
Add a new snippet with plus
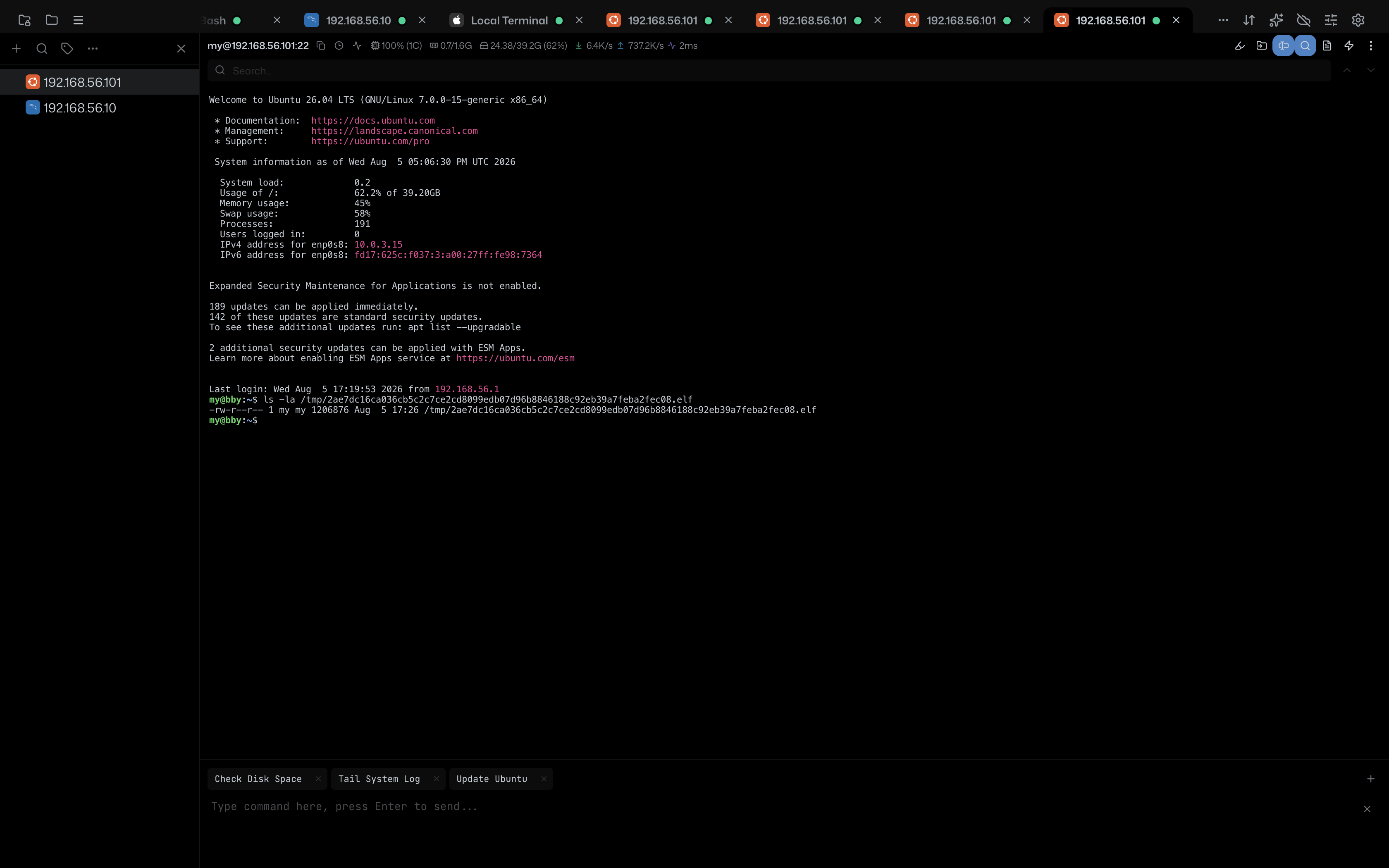1371,779
